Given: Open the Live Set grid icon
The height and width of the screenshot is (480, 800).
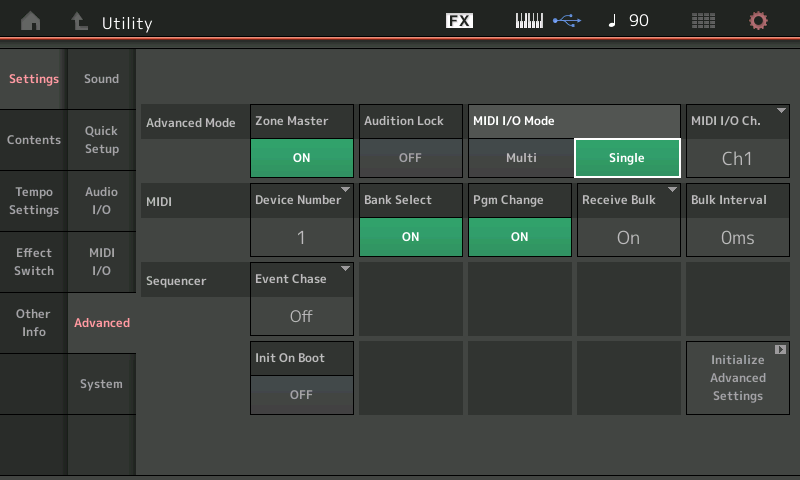Looking at the screenshot, I should 703,21.
